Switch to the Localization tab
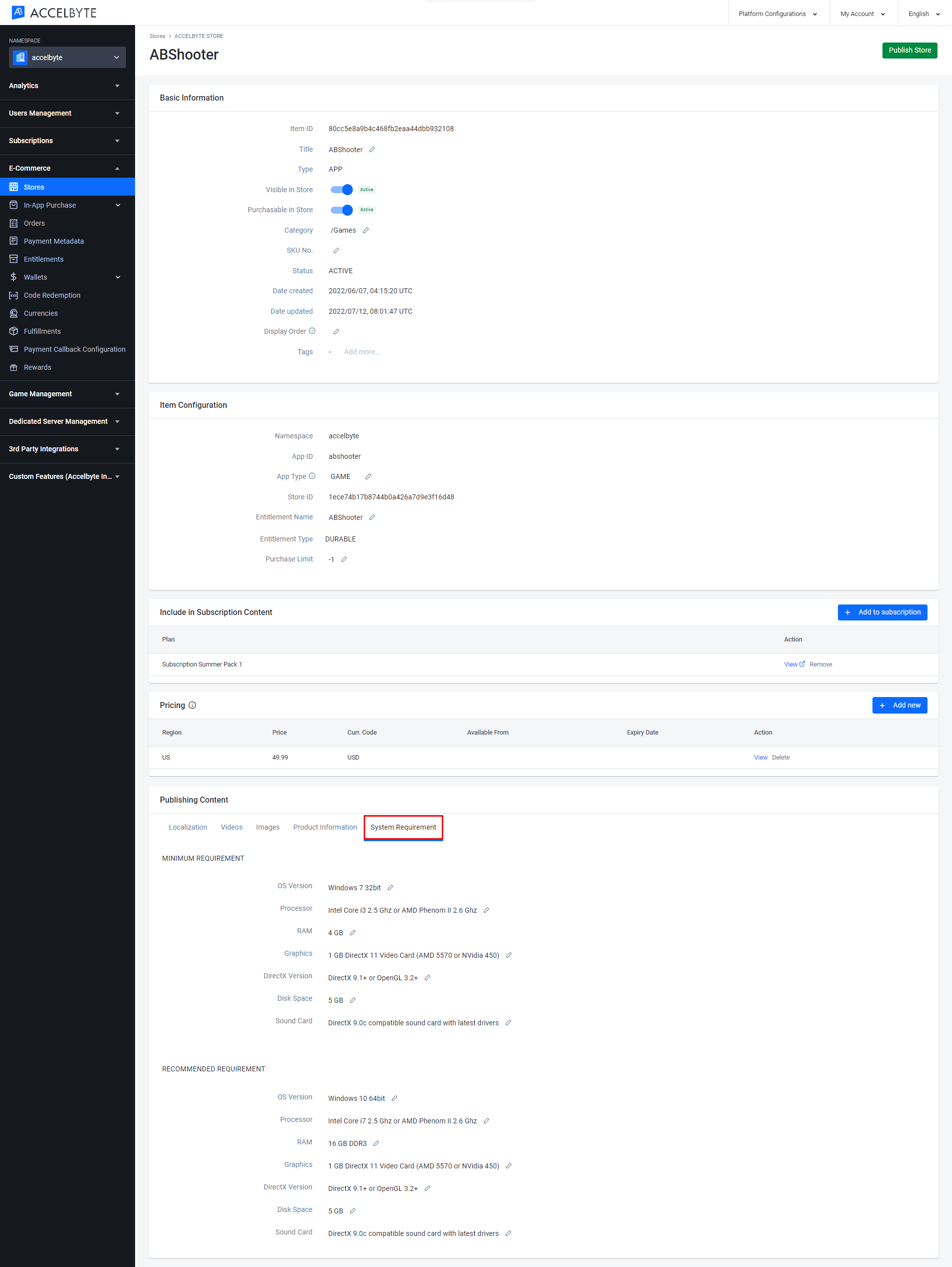This screenshot has height=1267, width=952. (x=188, y=827)
